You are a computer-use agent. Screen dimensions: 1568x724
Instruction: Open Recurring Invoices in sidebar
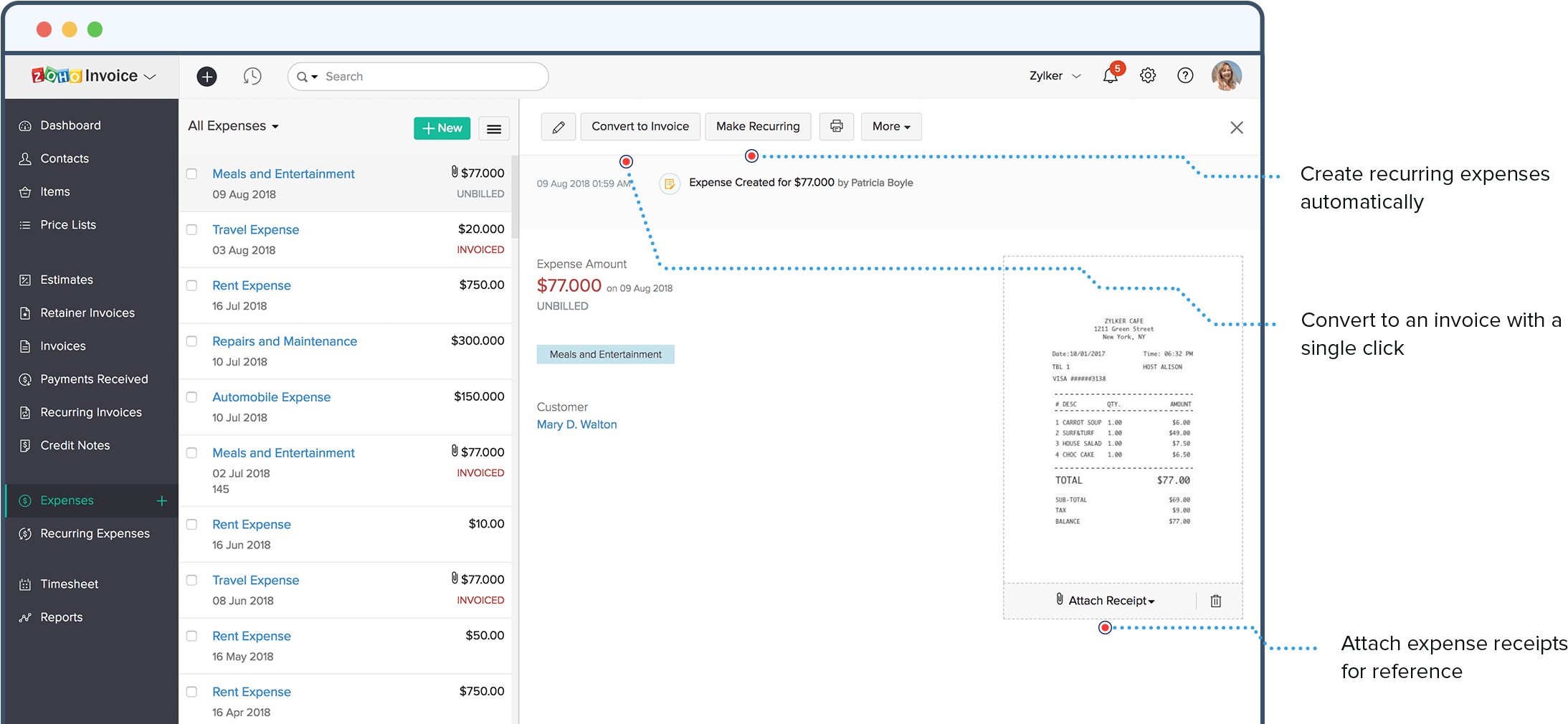tap(91, 412)
